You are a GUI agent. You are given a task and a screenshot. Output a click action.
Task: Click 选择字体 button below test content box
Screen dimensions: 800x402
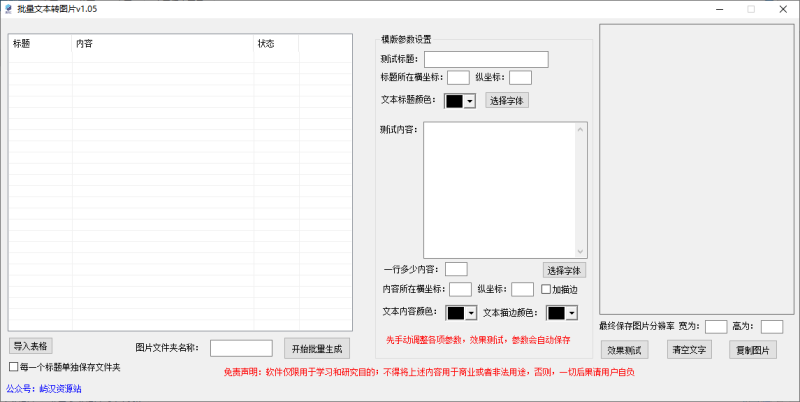(x=564, y=270)
